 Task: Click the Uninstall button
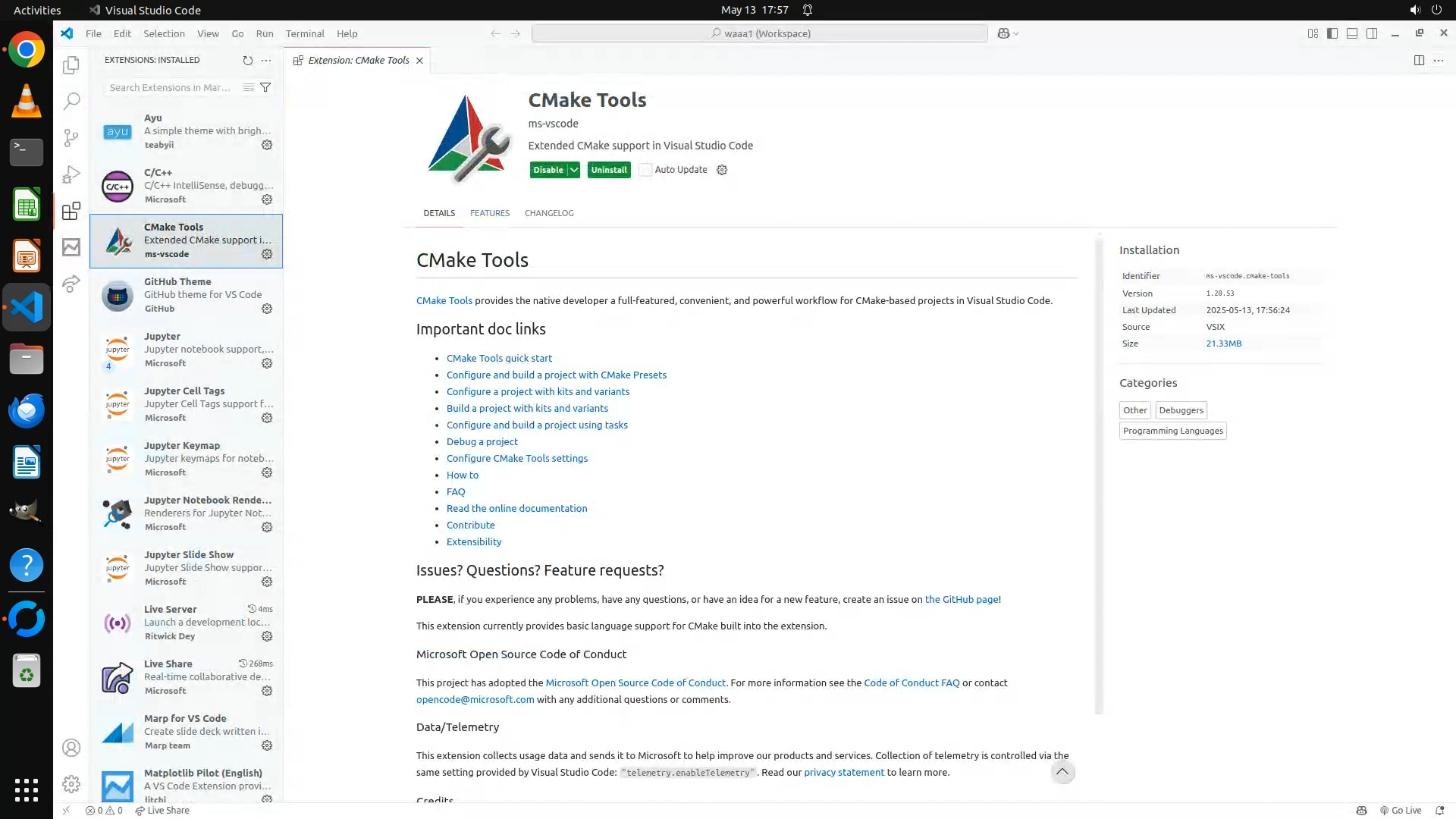pos(609,170)
